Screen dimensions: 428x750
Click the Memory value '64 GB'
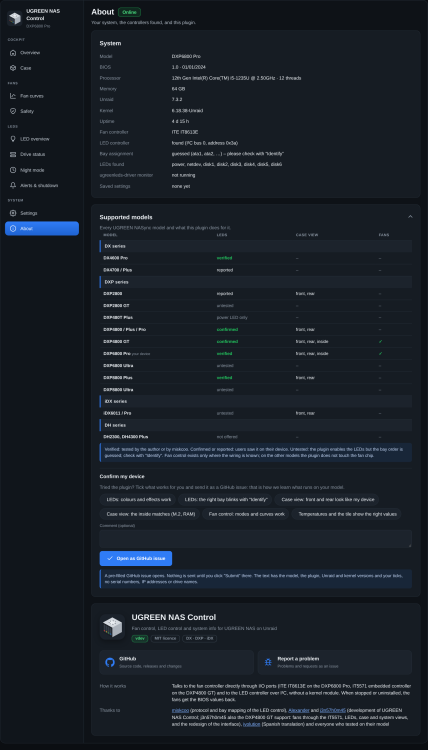178,88
